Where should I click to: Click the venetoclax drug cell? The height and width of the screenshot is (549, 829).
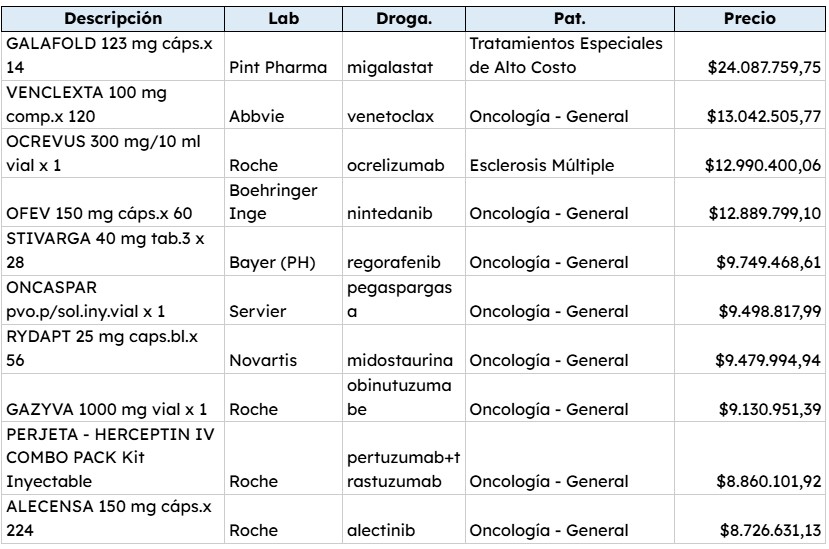392,116
